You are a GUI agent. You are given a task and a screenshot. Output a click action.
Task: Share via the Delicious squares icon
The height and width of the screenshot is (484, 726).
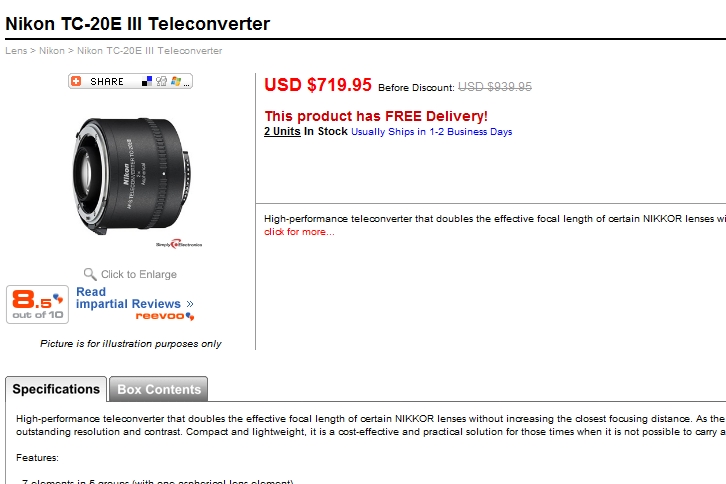(147, 82)
